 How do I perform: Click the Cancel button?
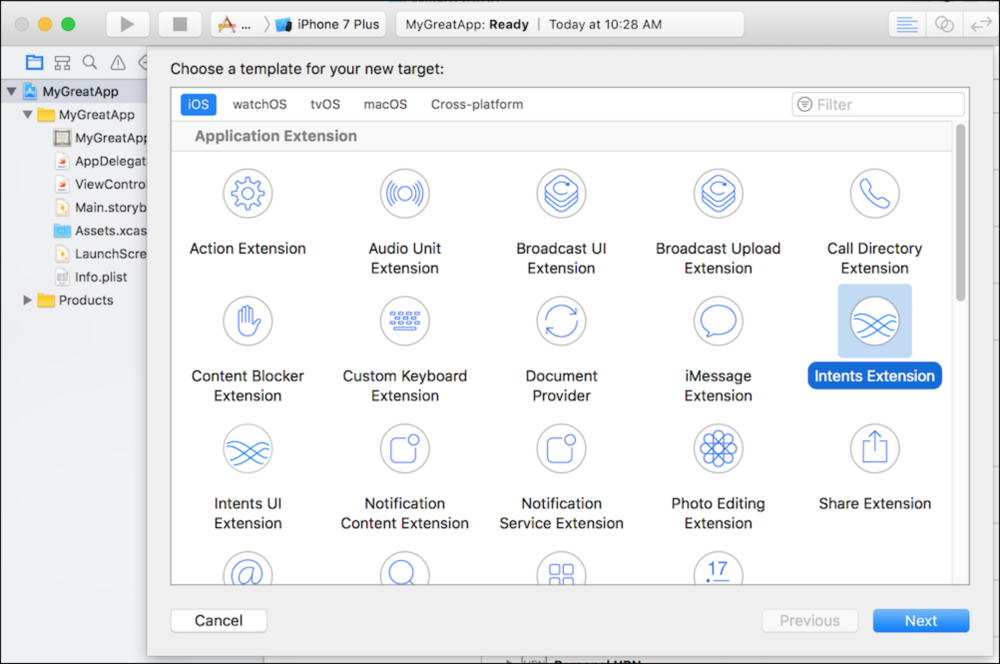pos(219,621)
